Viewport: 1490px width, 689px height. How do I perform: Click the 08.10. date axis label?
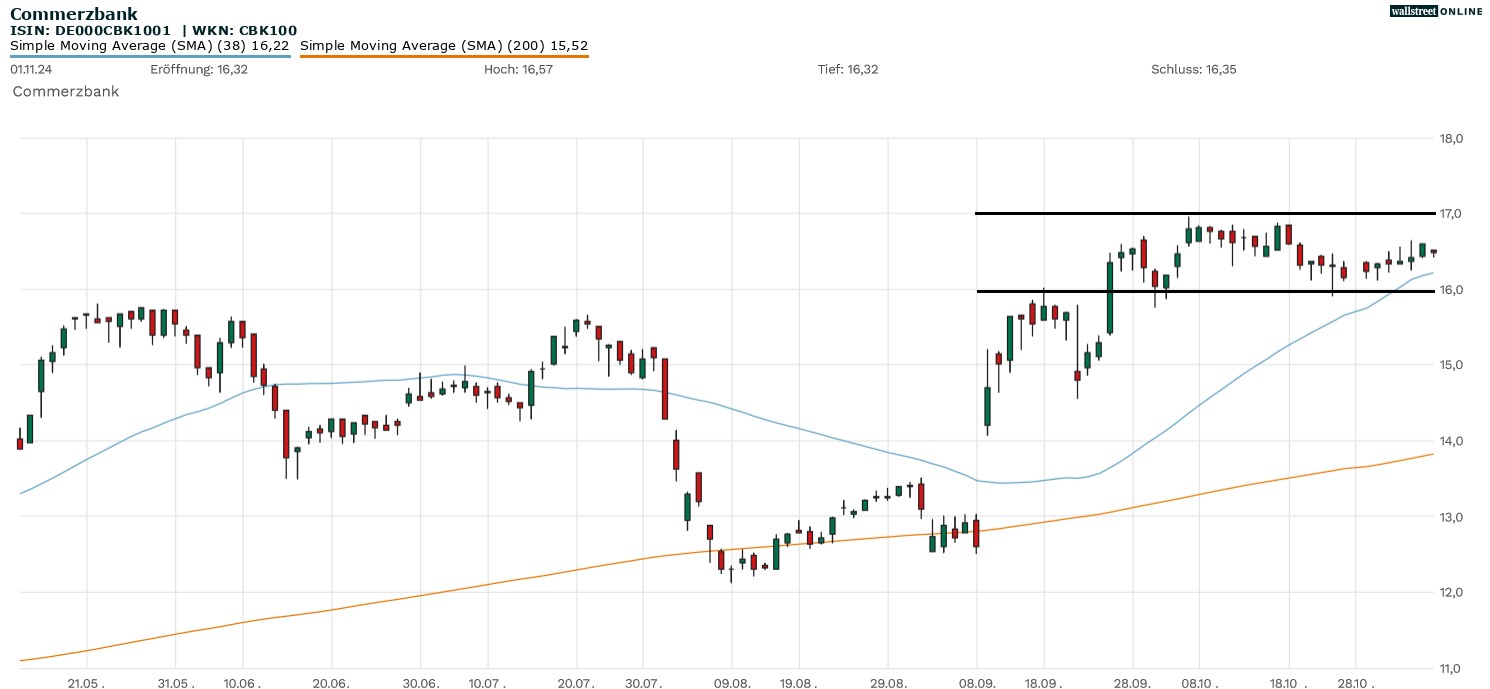point(1199,684)
